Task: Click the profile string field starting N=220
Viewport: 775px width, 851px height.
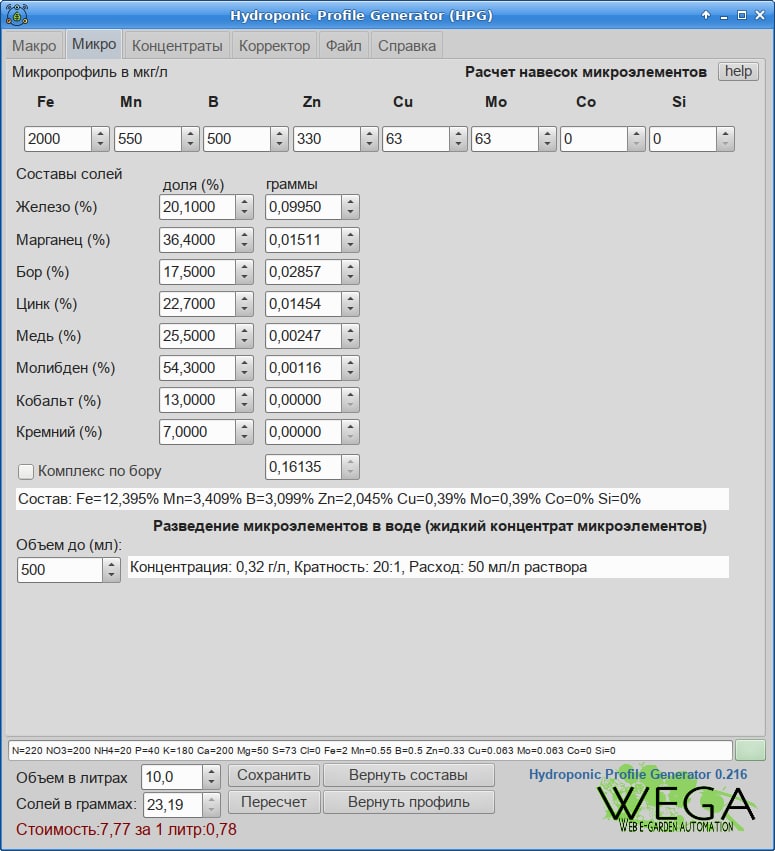Action: coord(370,751)
